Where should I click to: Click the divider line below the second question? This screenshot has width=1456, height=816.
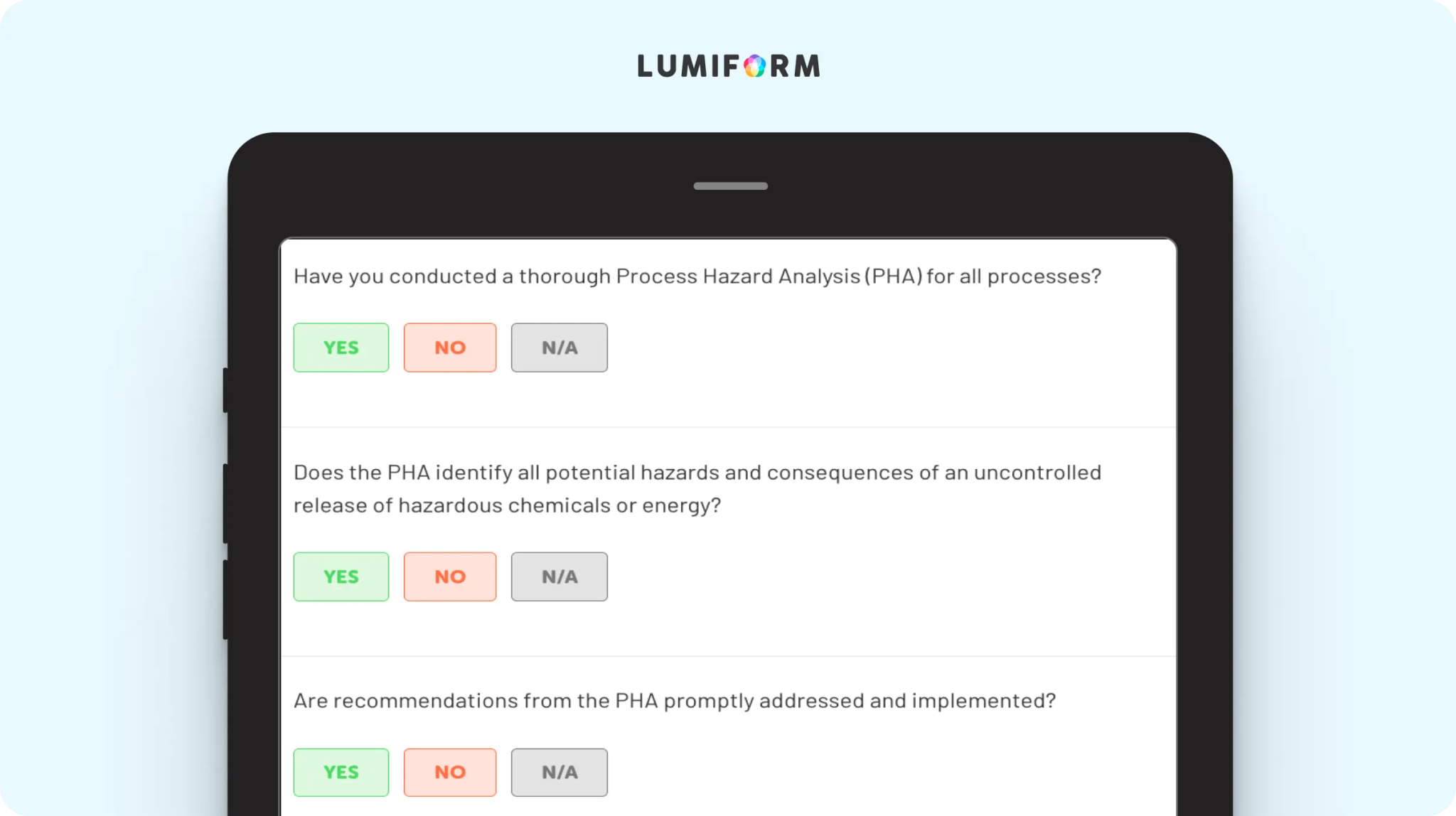click(x=729, y=656)
